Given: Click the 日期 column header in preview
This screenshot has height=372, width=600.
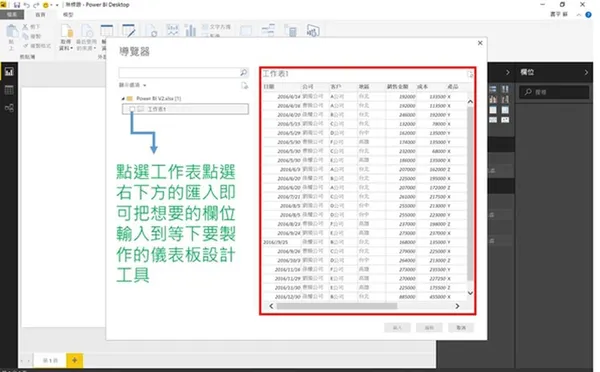Looking at the screenshot, I should [268, 86].
